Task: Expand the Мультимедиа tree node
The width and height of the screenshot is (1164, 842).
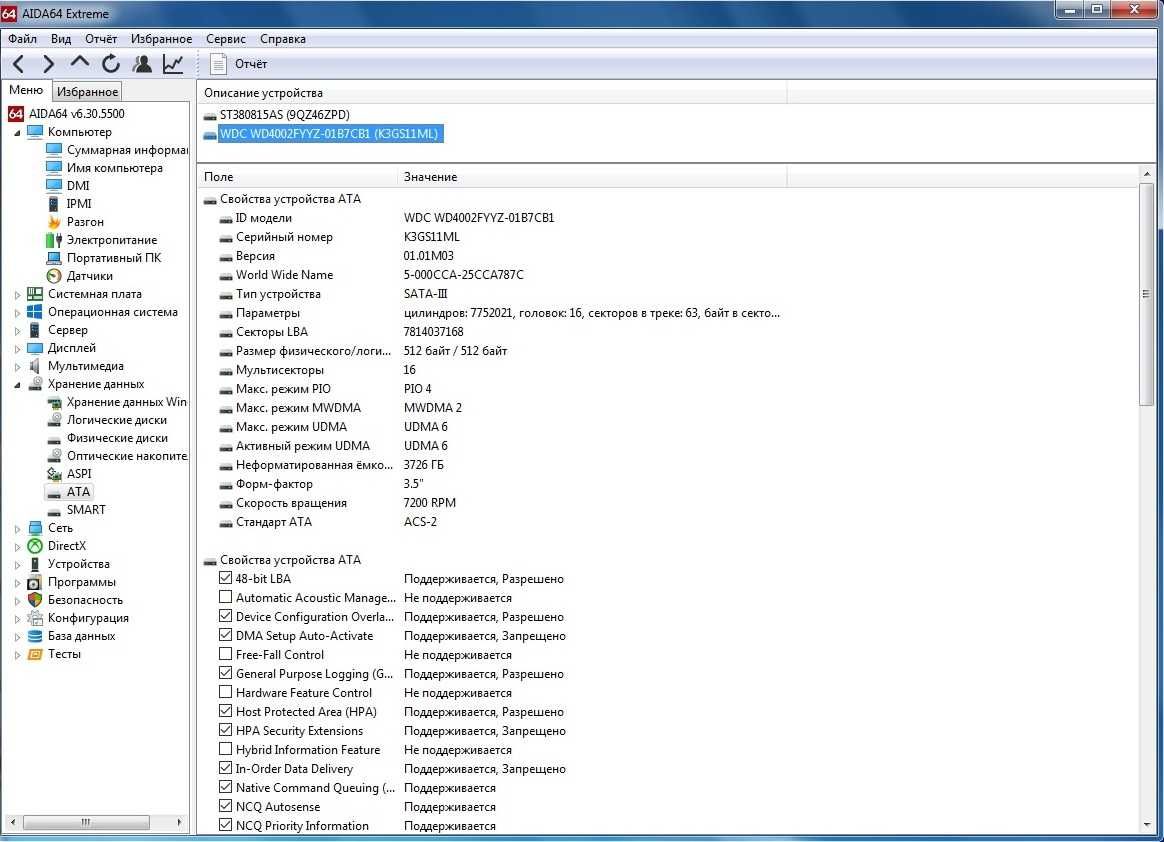Action: (17, 366)
